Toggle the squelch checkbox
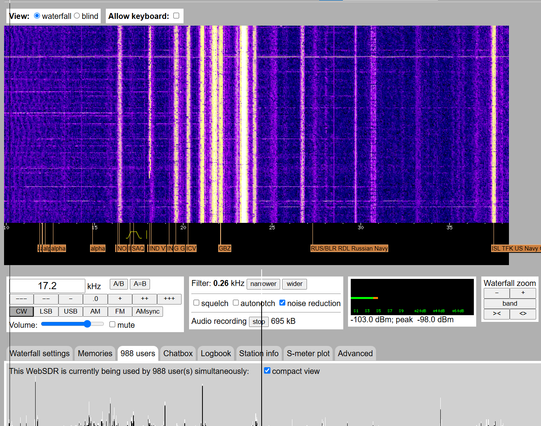The image size is (541, 426). 196,303
